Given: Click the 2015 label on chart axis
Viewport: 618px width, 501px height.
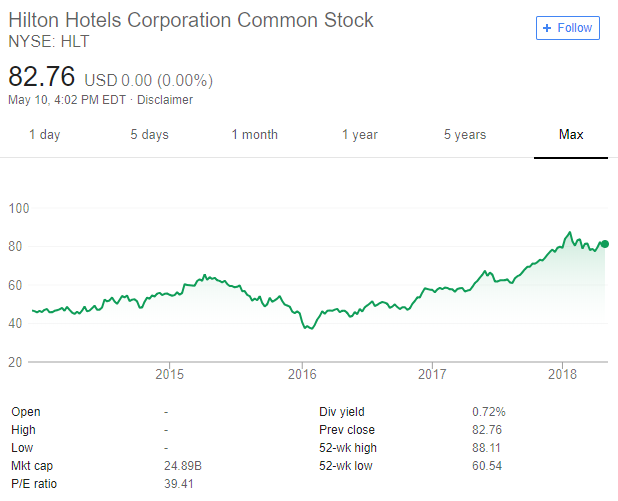Looking at the screenshot, I should (x=169, y=374).
